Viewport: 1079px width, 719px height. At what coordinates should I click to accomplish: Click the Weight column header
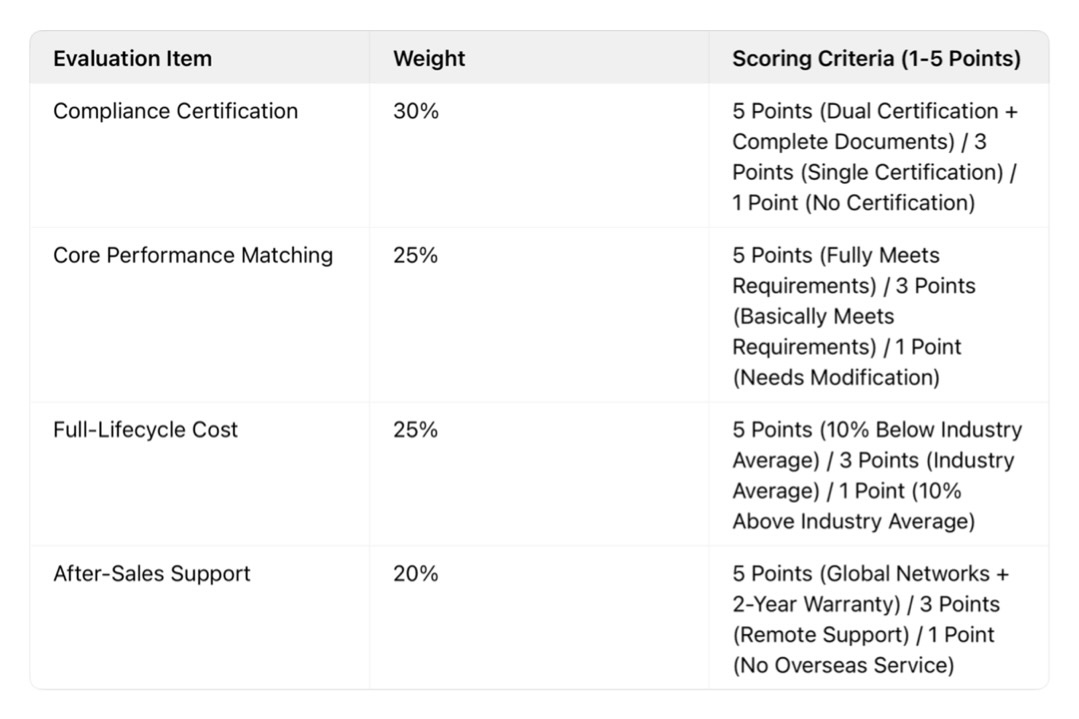(428, 59)
